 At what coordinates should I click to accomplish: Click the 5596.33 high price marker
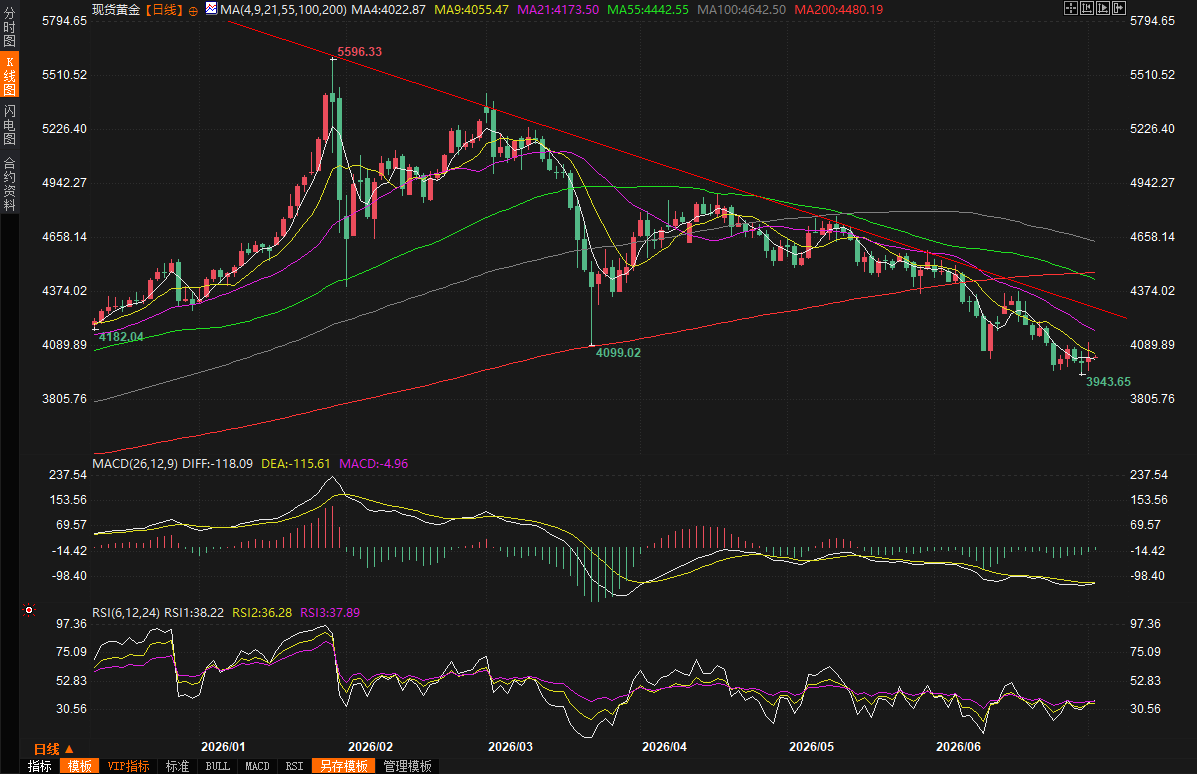coord(359,52)
